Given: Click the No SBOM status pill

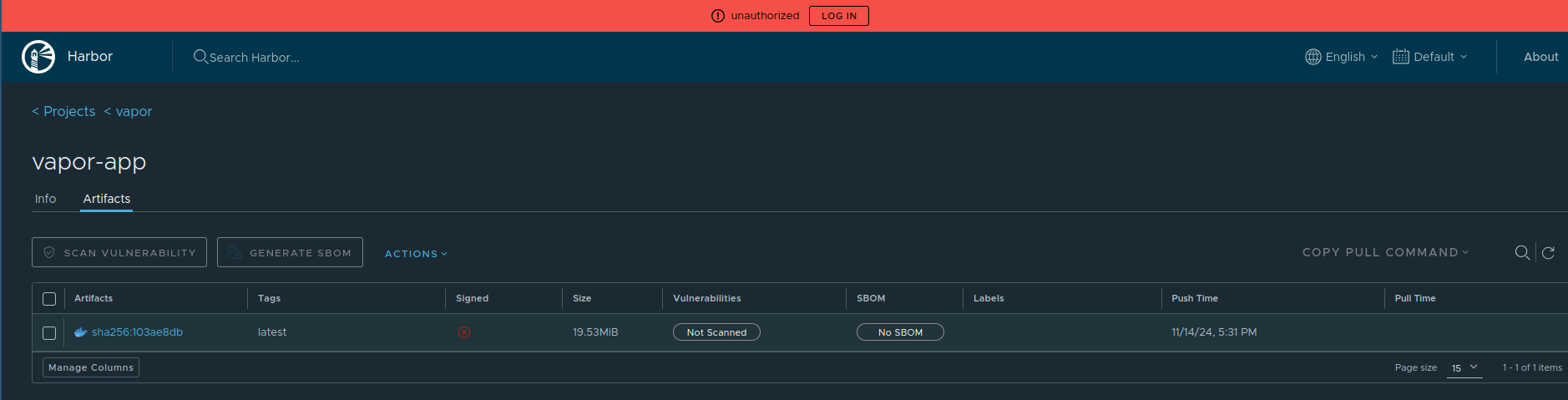Looking at the screenshot, I should (x=900, y=332).
